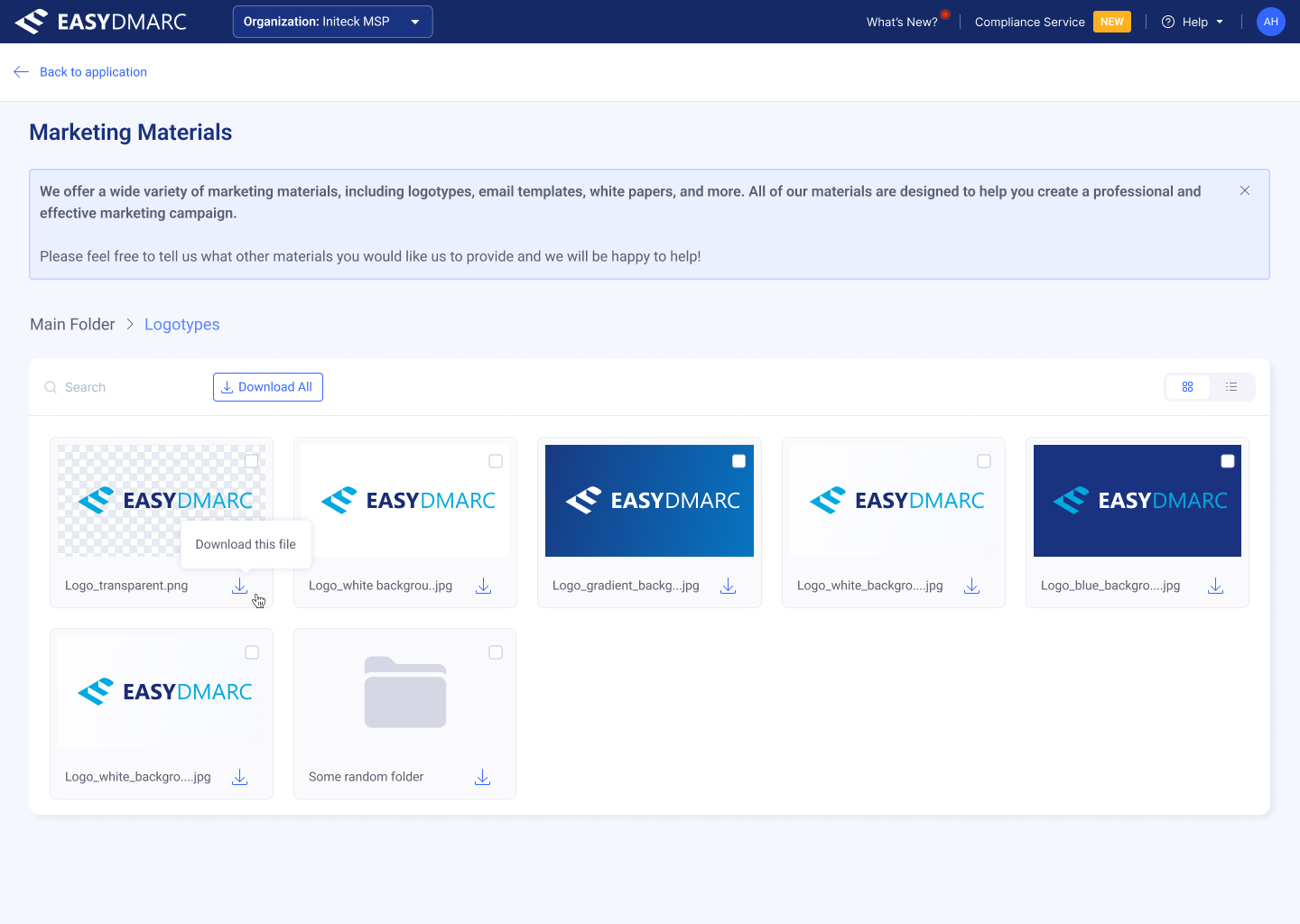Open the blue background logo thumbnail

pyautogui.click(x=1137, y=501)
